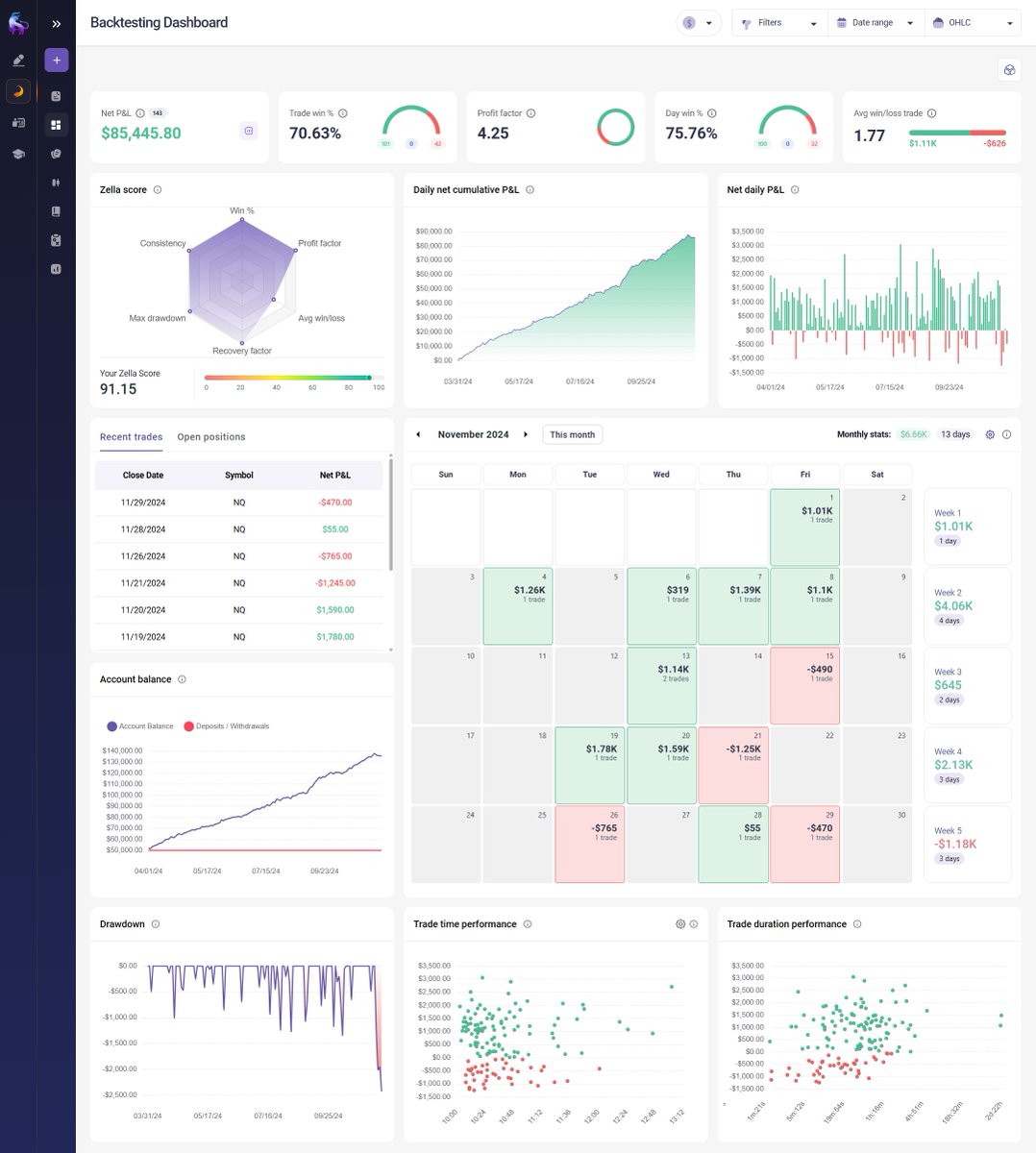Viewport: 1036px width, 1153px height.
Task: Open the Date range dropdown
Action: (x=876, y=23)
